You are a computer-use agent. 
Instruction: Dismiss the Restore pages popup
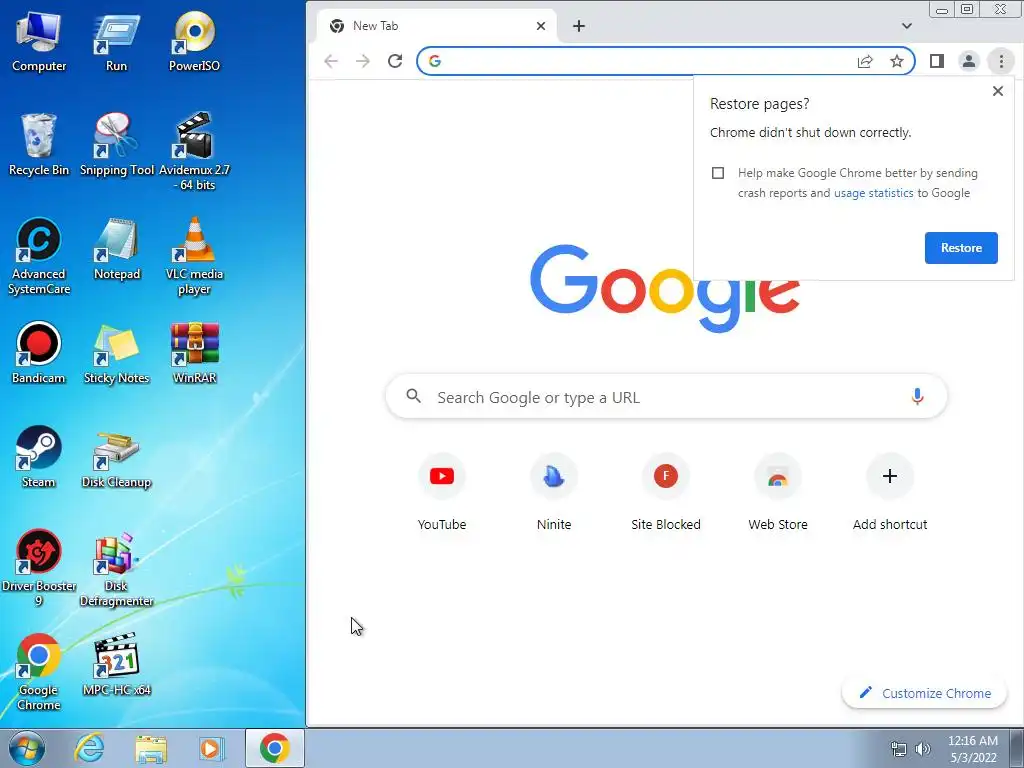(x=997, y=91)
